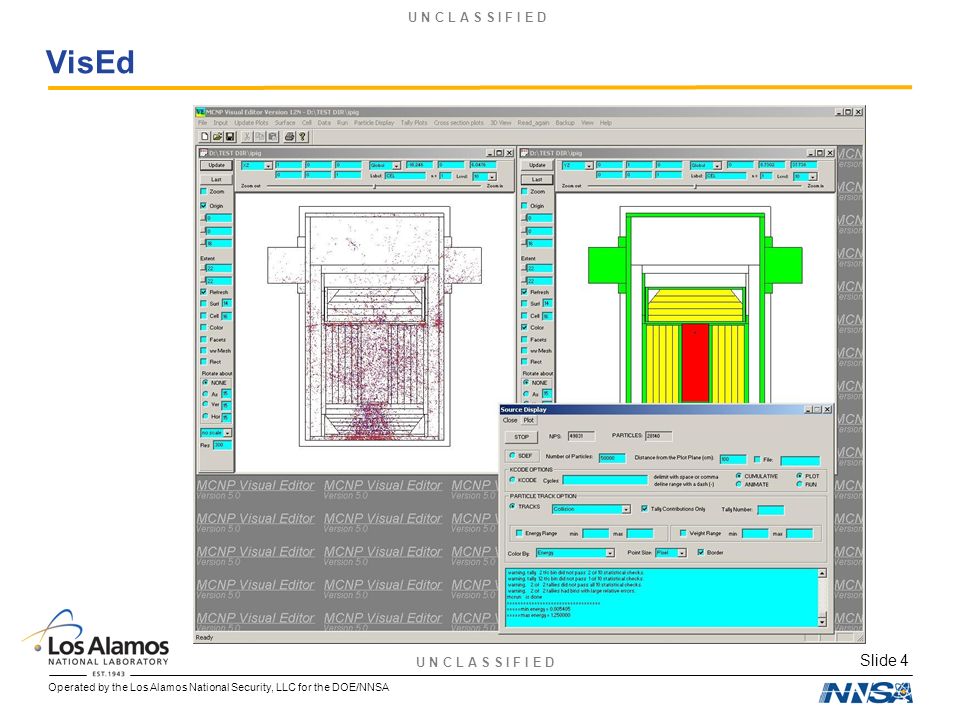Select the ANIMATE radio button
This screenshot has height=720, width=960.
(x=738, y=484)
